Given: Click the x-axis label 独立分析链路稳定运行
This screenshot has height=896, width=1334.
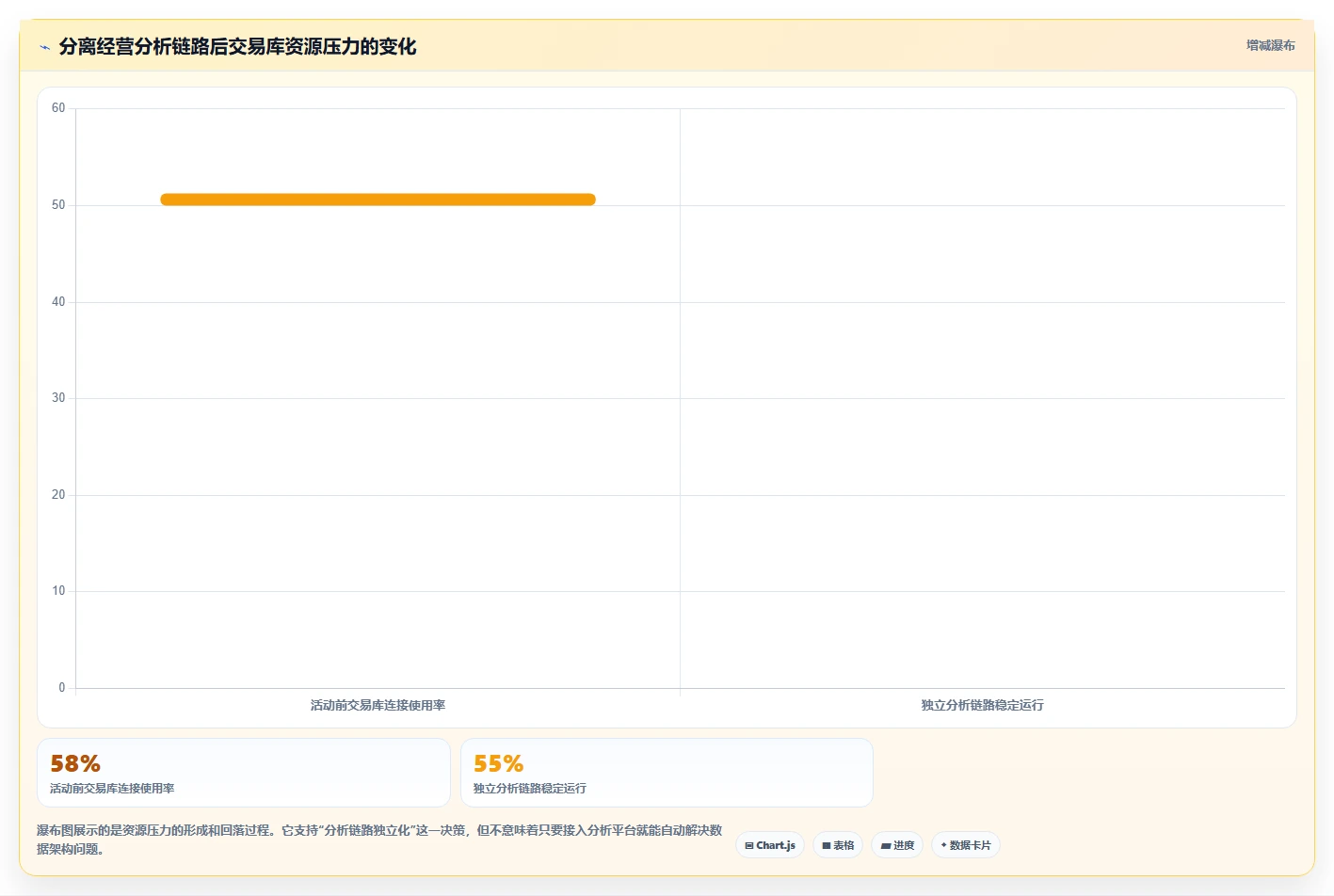Looking at the screenshot, I should (x=982, y=705).
